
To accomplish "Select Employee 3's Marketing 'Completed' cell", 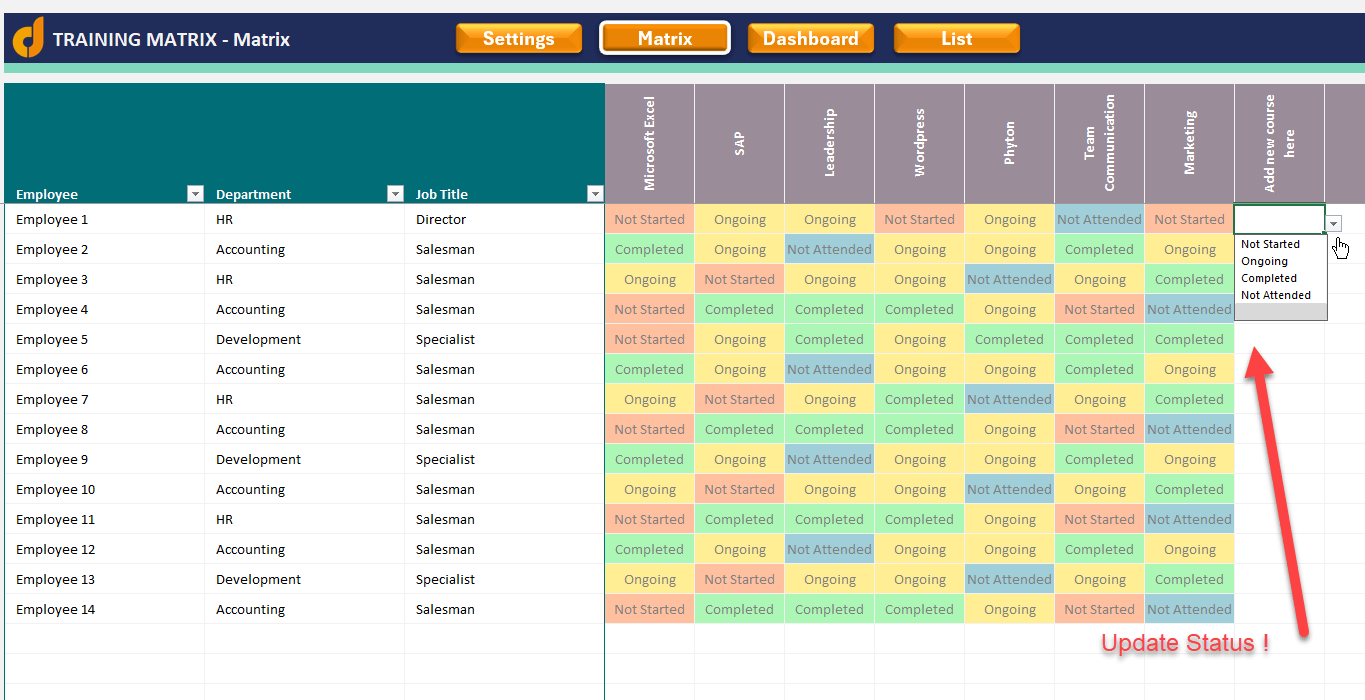I will tap(1190, 279).
